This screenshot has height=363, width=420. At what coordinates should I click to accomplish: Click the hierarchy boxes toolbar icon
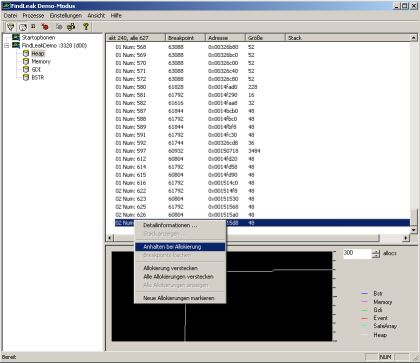coord(71,27)
